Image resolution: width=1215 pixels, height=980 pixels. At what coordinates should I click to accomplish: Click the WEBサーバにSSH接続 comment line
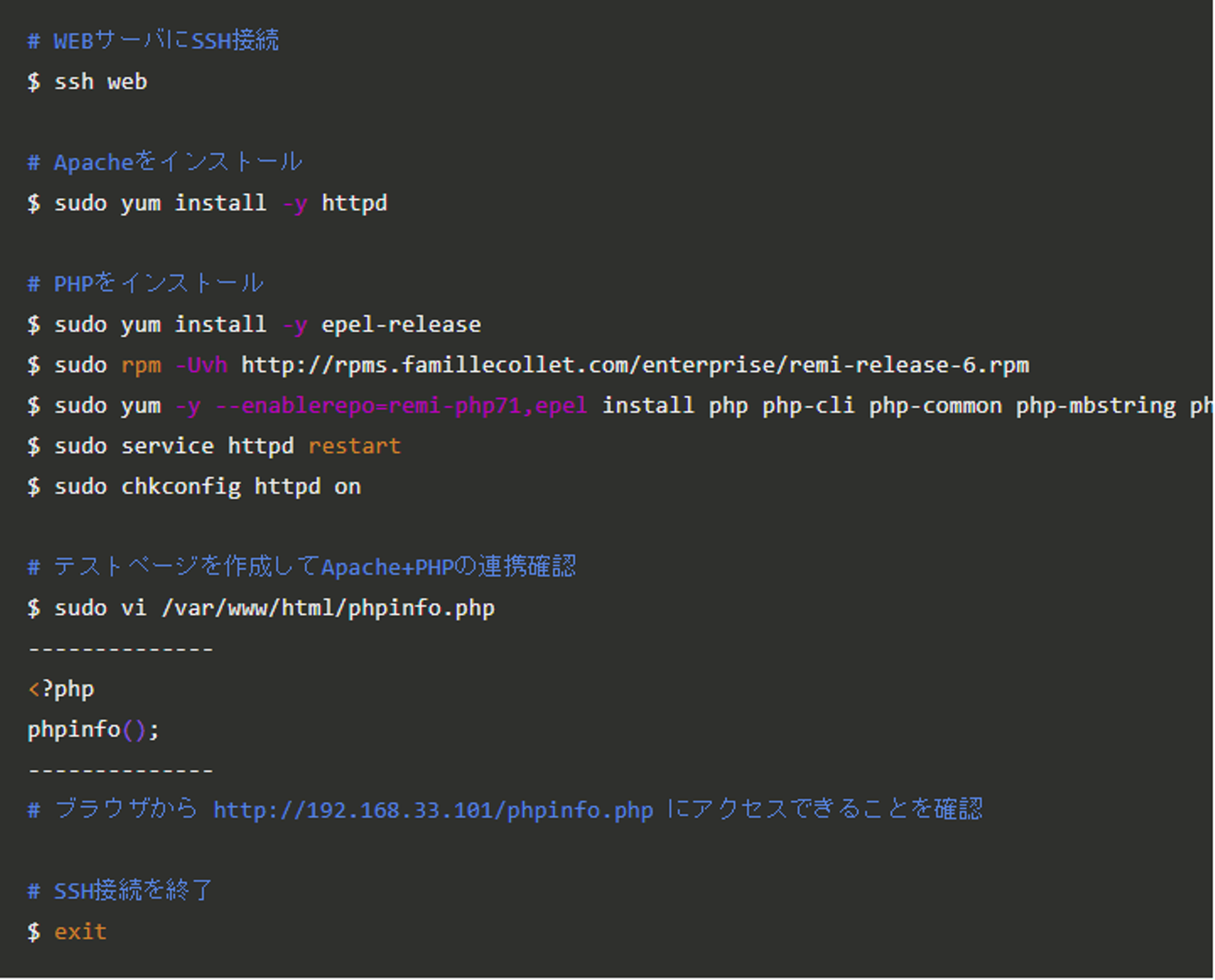coord(165,40)
